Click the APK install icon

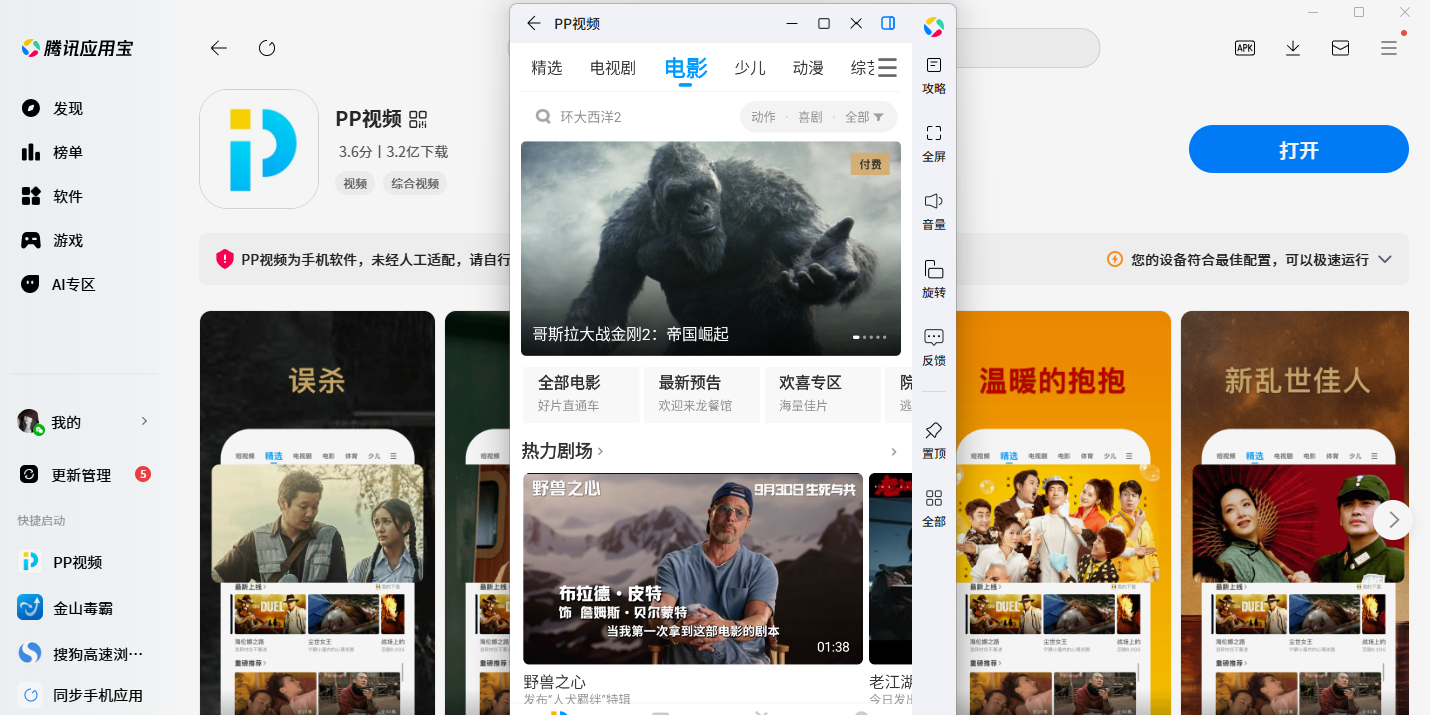pos(1245,47)
